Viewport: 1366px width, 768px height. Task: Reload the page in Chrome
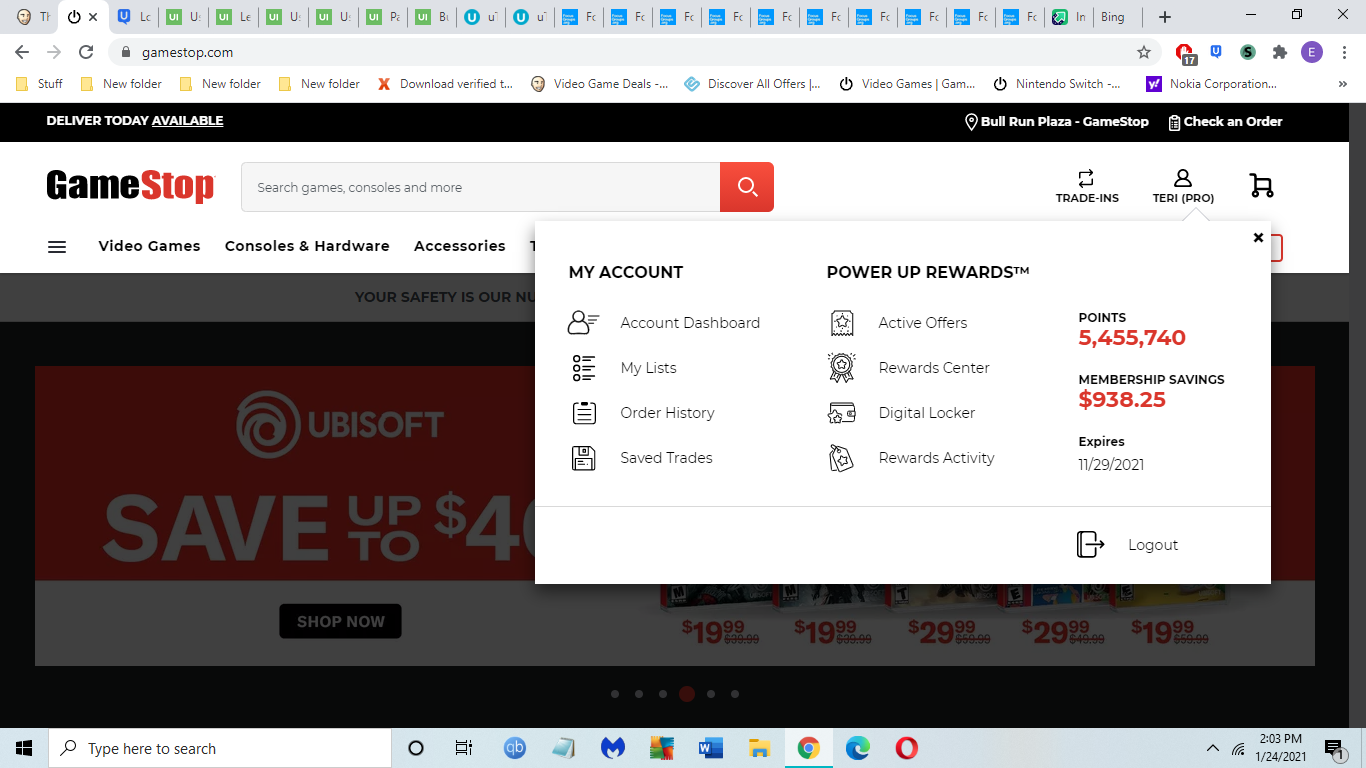pyautogui.click(x=86, y=52)
